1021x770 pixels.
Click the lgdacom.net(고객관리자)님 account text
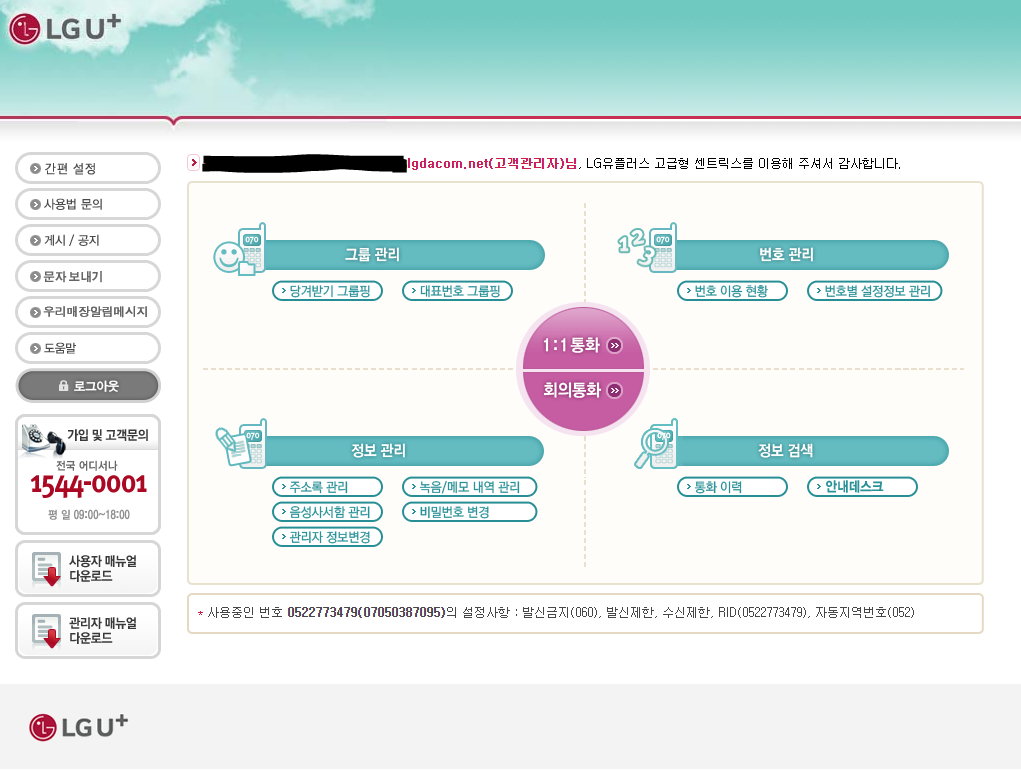492,163
